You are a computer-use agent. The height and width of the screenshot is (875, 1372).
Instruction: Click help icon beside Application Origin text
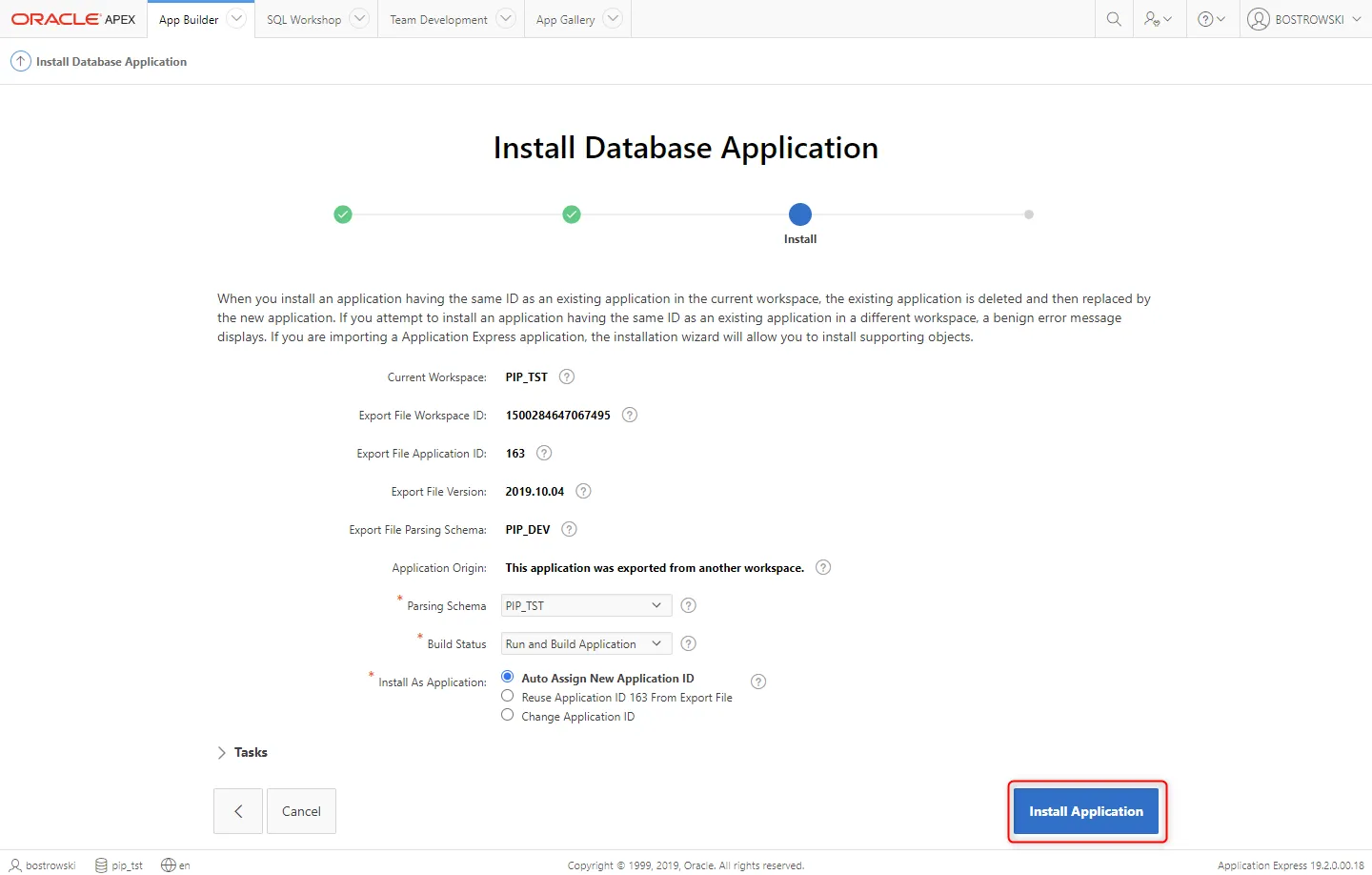tap(824, 567)
